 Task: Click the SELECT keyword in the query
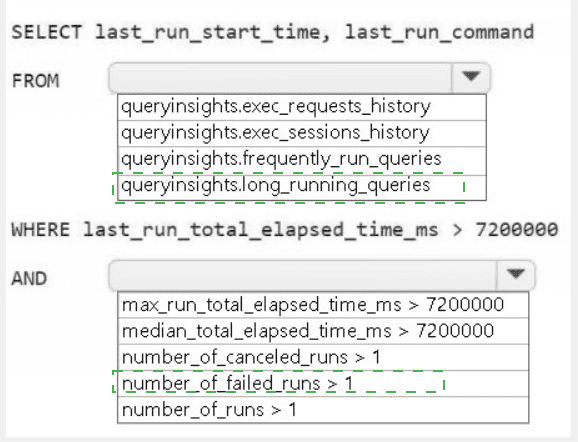point(47,32)
